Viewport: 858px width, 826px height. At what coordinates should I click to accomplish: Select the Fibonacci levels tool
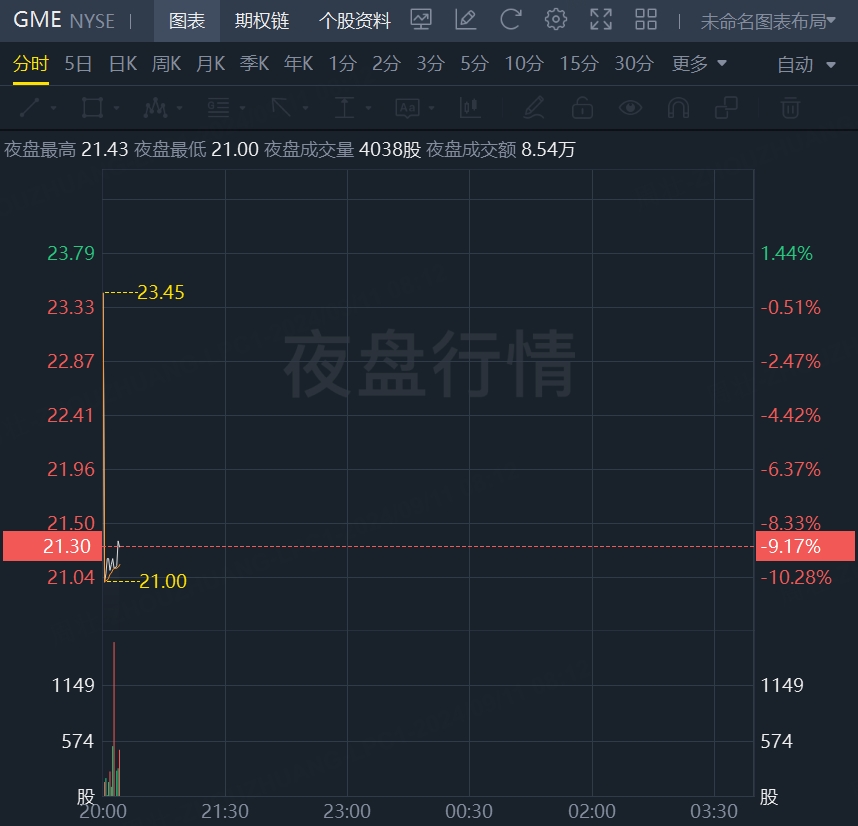[x=218, y=108]
